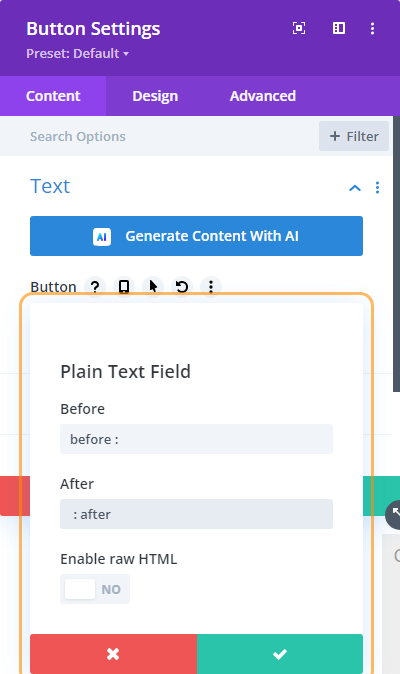This screenshot has width=400, height=674.
Task: Click the hover cursor icon beside Button
Action: tap(153, 287)
